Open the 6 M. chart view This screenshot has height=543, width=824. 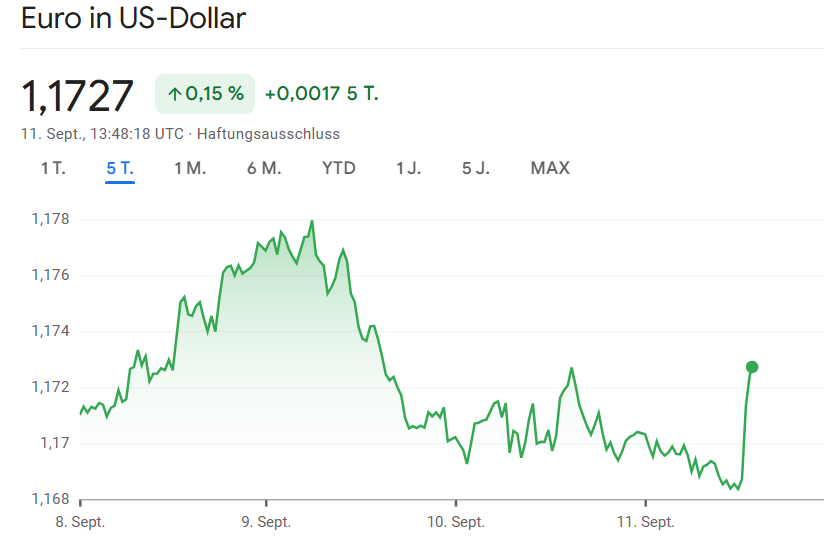264,168
